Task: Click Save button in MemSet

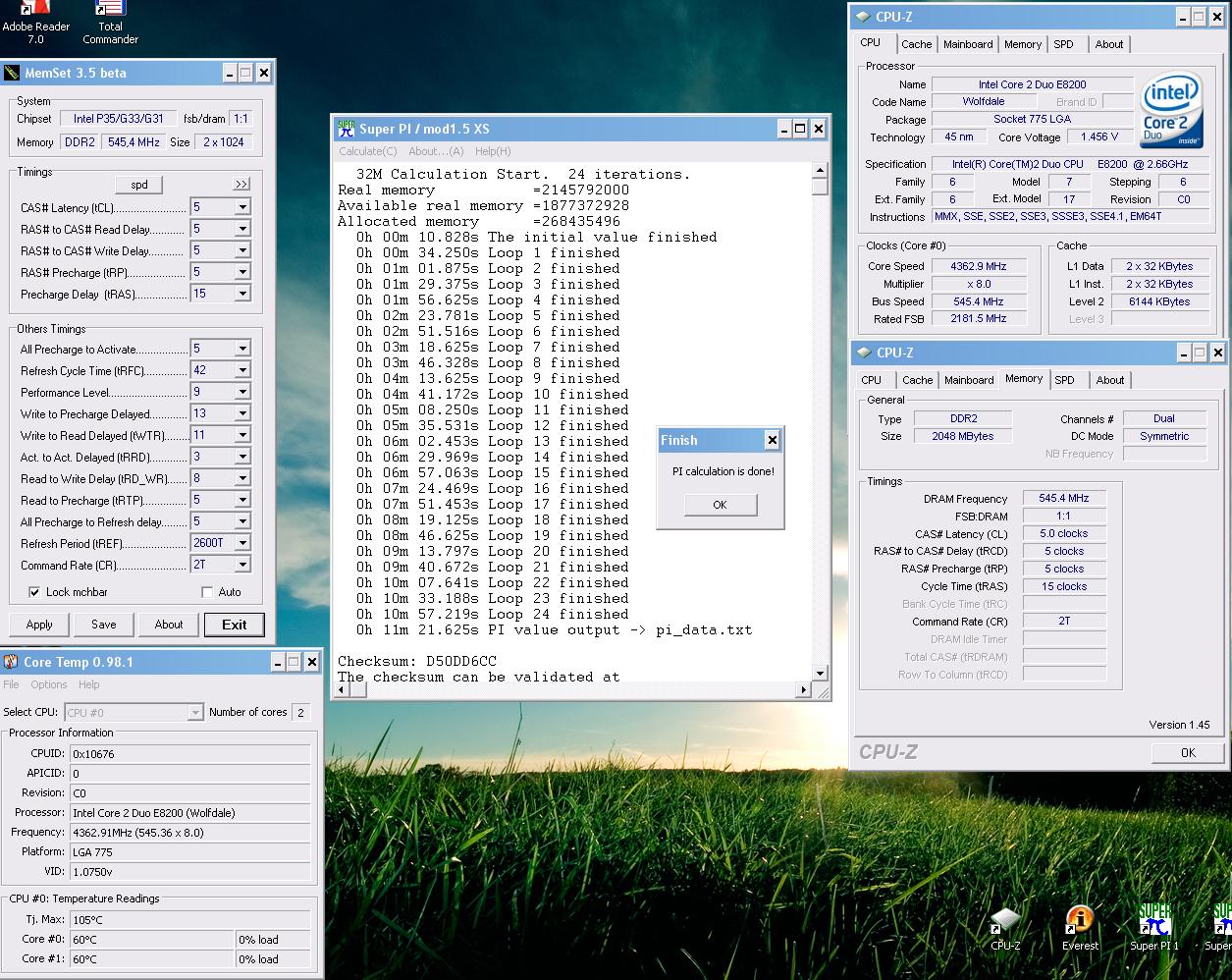Action: tap(104, 625)
